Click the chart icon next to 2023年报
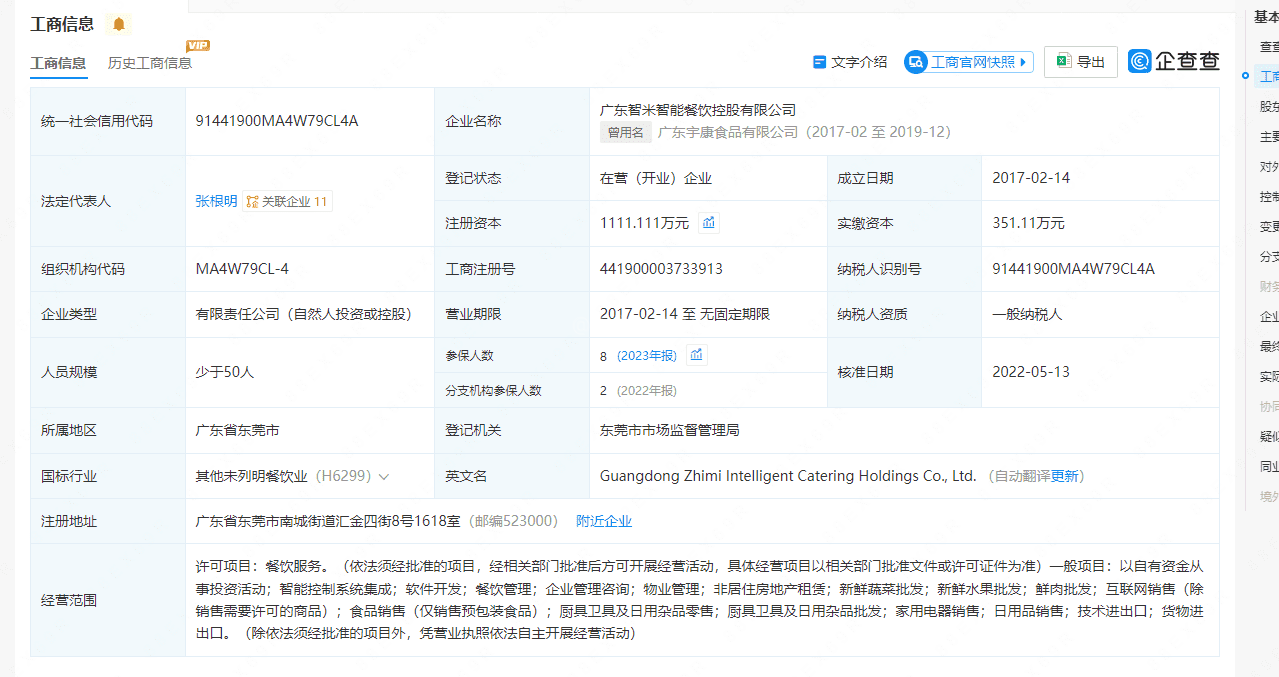Image resolution: width=1279 pixels, height=677 pixels. click(x=697, y=355)
